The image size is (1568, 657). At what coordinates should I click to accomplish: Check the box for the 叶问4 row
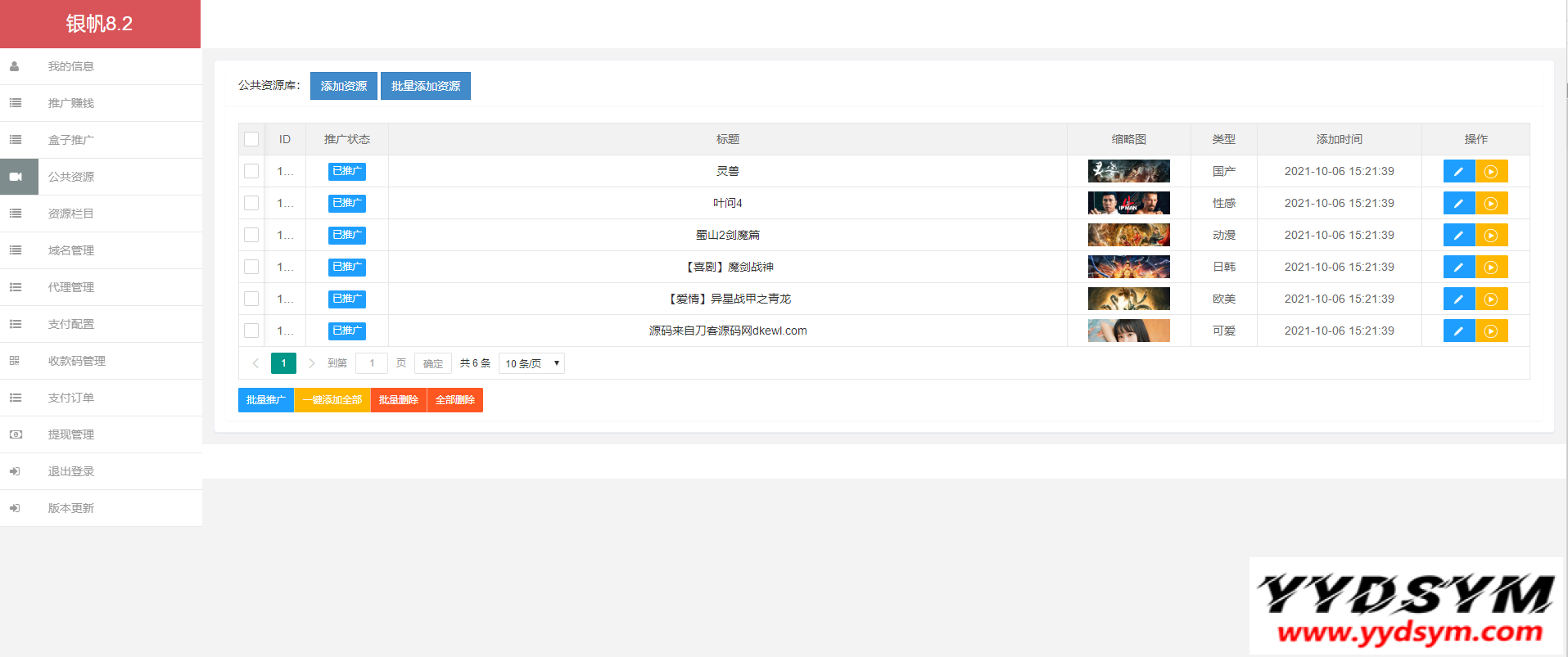coord(251,203)
